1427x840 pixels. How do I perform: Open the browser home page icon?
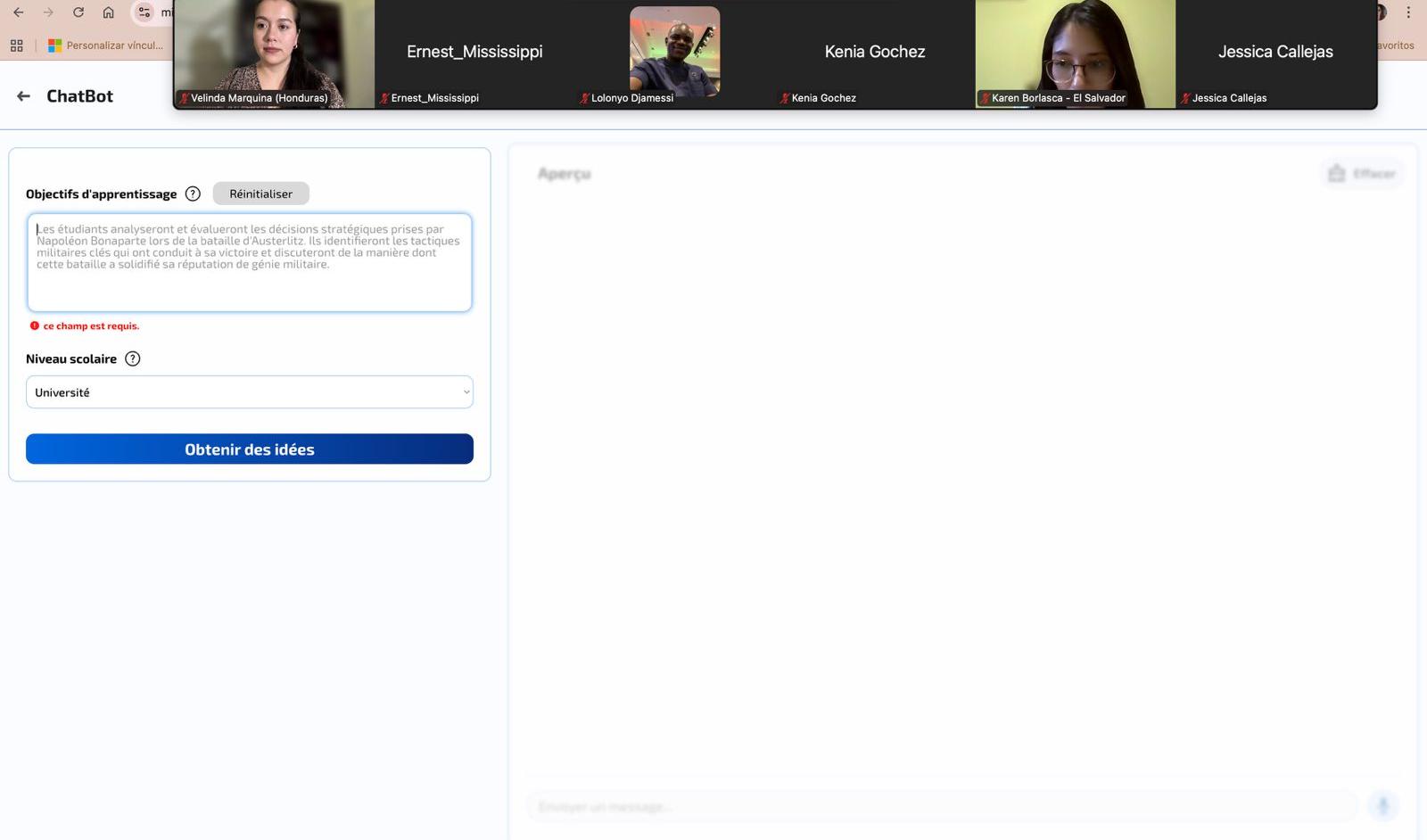pyautogui.click(x=109, y=12)
